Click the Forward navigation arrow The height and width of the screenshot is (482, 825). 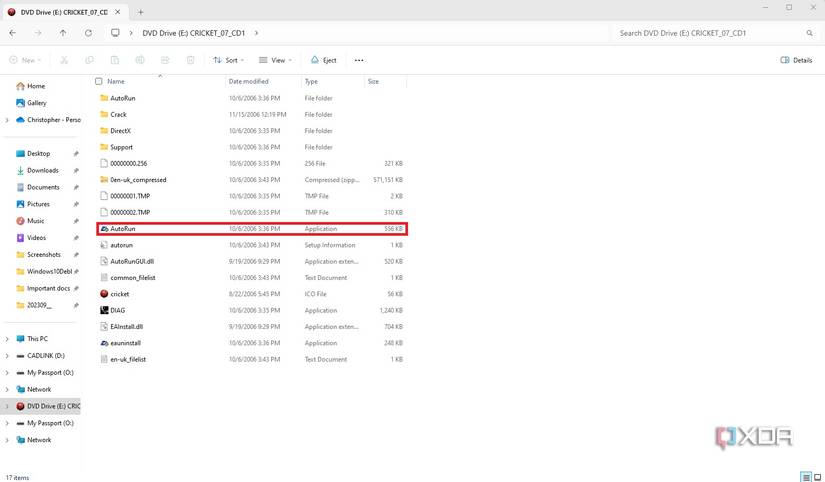coord(38,33)
